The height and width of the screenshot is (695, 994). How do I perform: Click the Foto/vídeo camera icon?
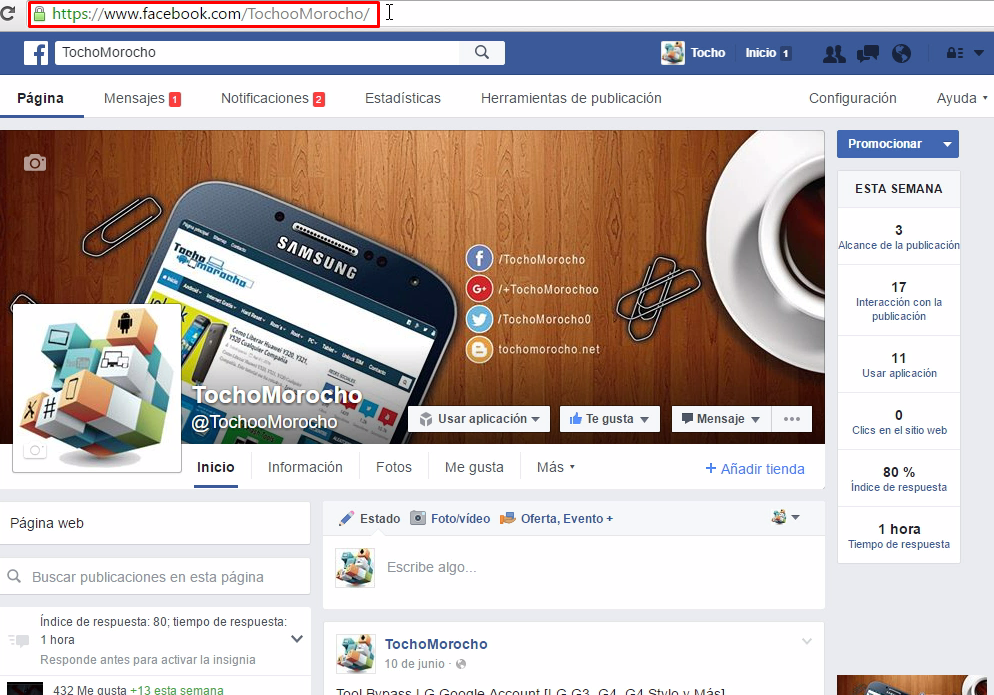(418, 518)
